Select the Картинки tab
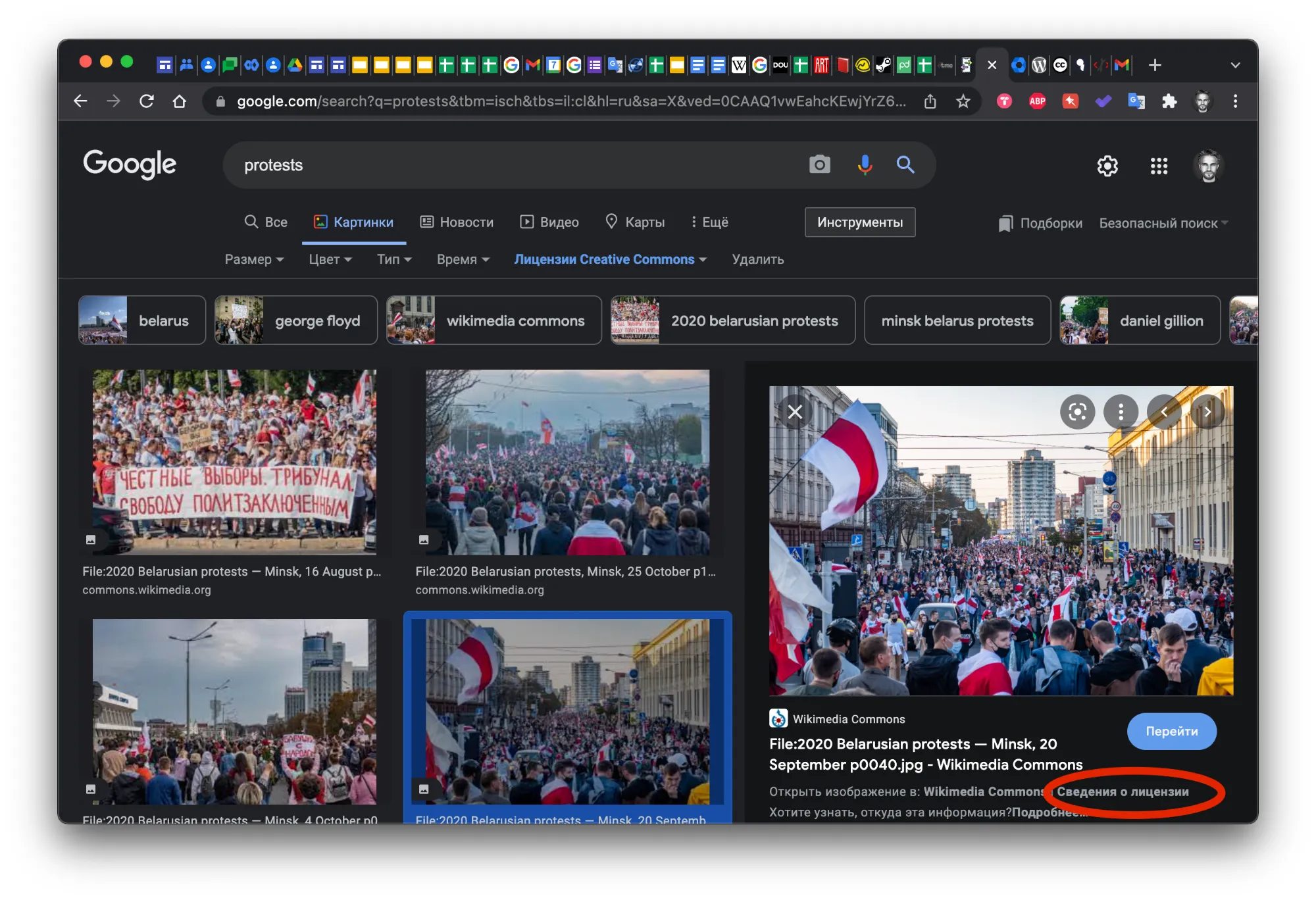This screenshot has height=900, width=1316. click(354, 222)
